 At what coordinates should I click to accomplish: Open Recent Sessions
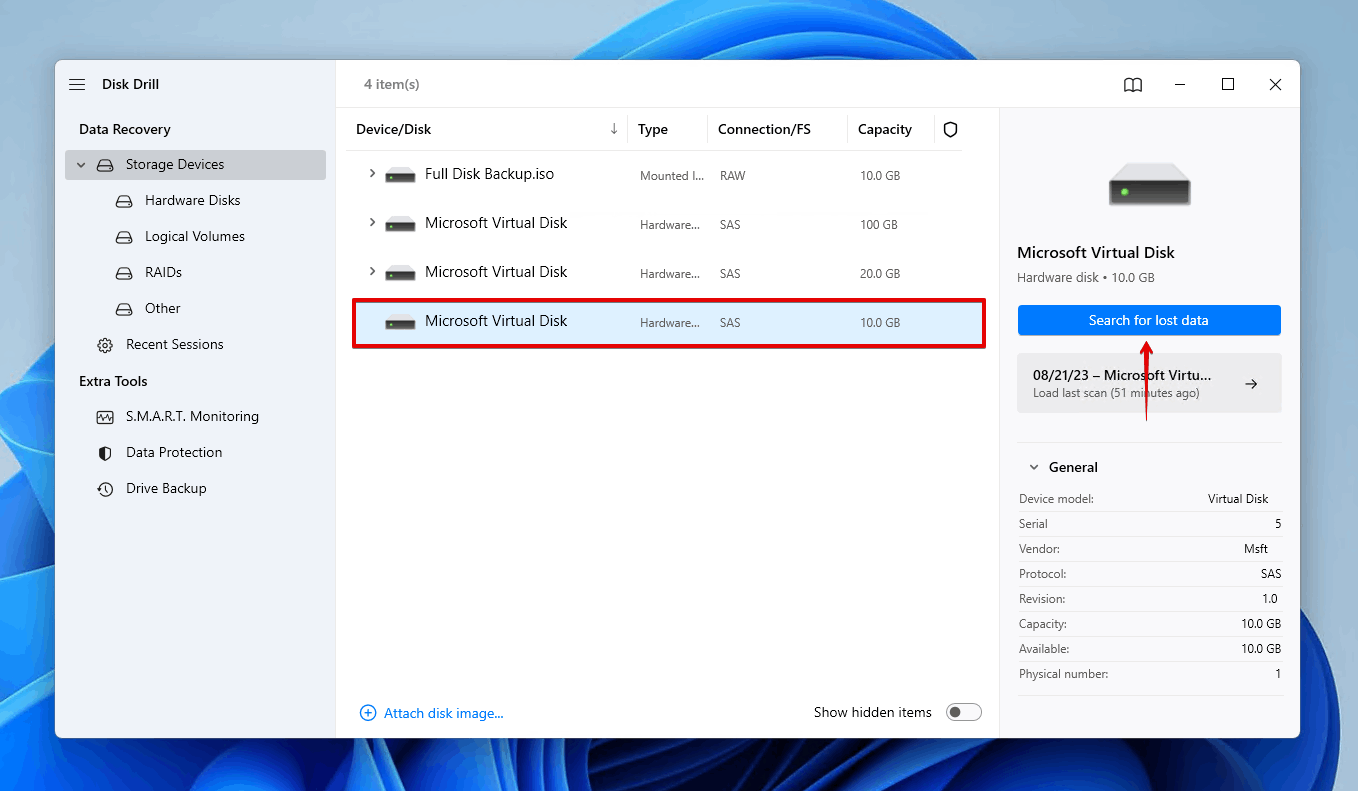coord(175,344)
